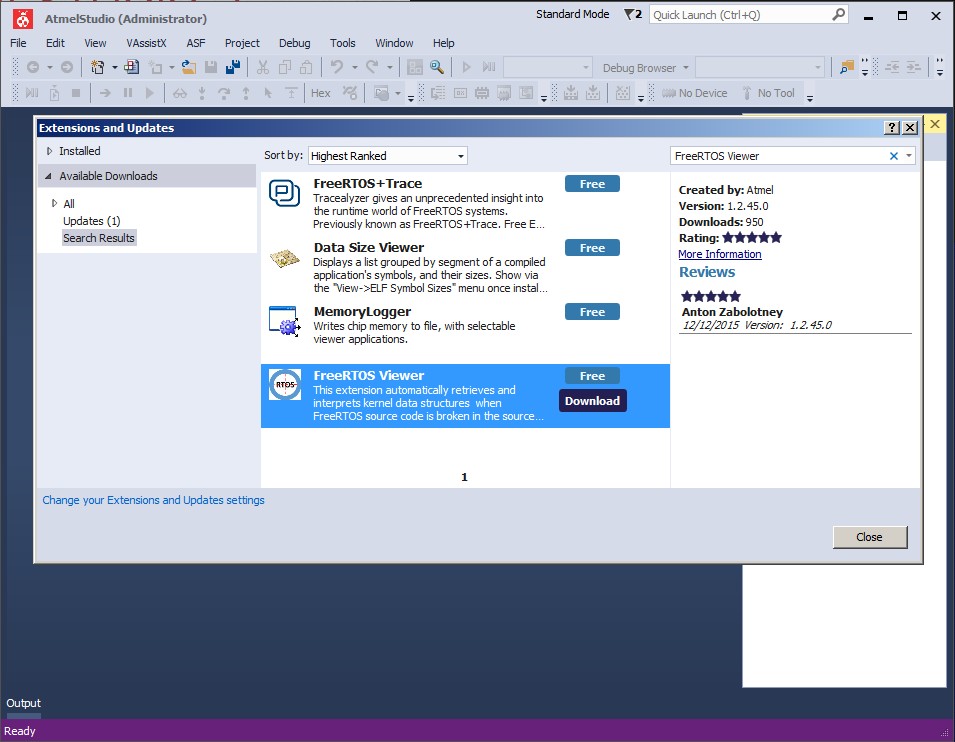
Task: Collapse the Available Downloads category
Action: click(48, 176)
